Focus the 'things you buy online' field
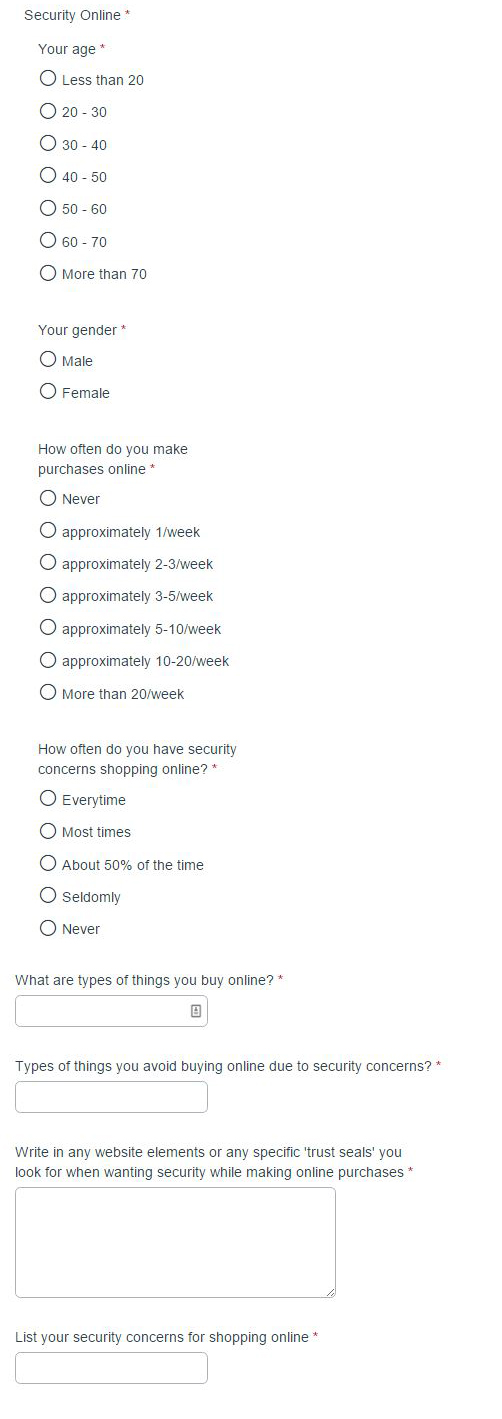 point(111,1011)
